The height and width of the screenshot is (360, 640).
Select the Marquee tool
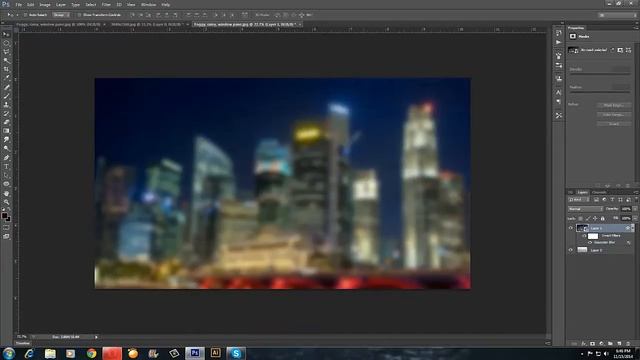pyautogui.click(x=6, y=43)
